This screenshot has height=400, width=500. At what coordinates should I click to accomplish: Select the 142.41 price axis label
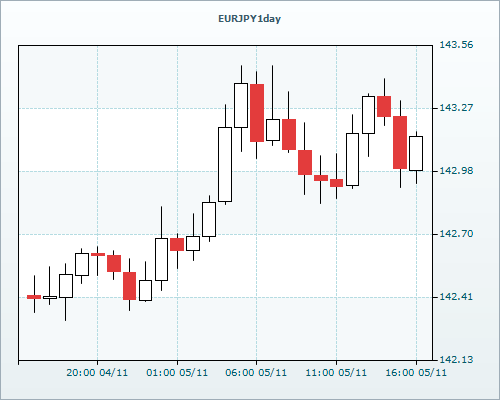456,297
